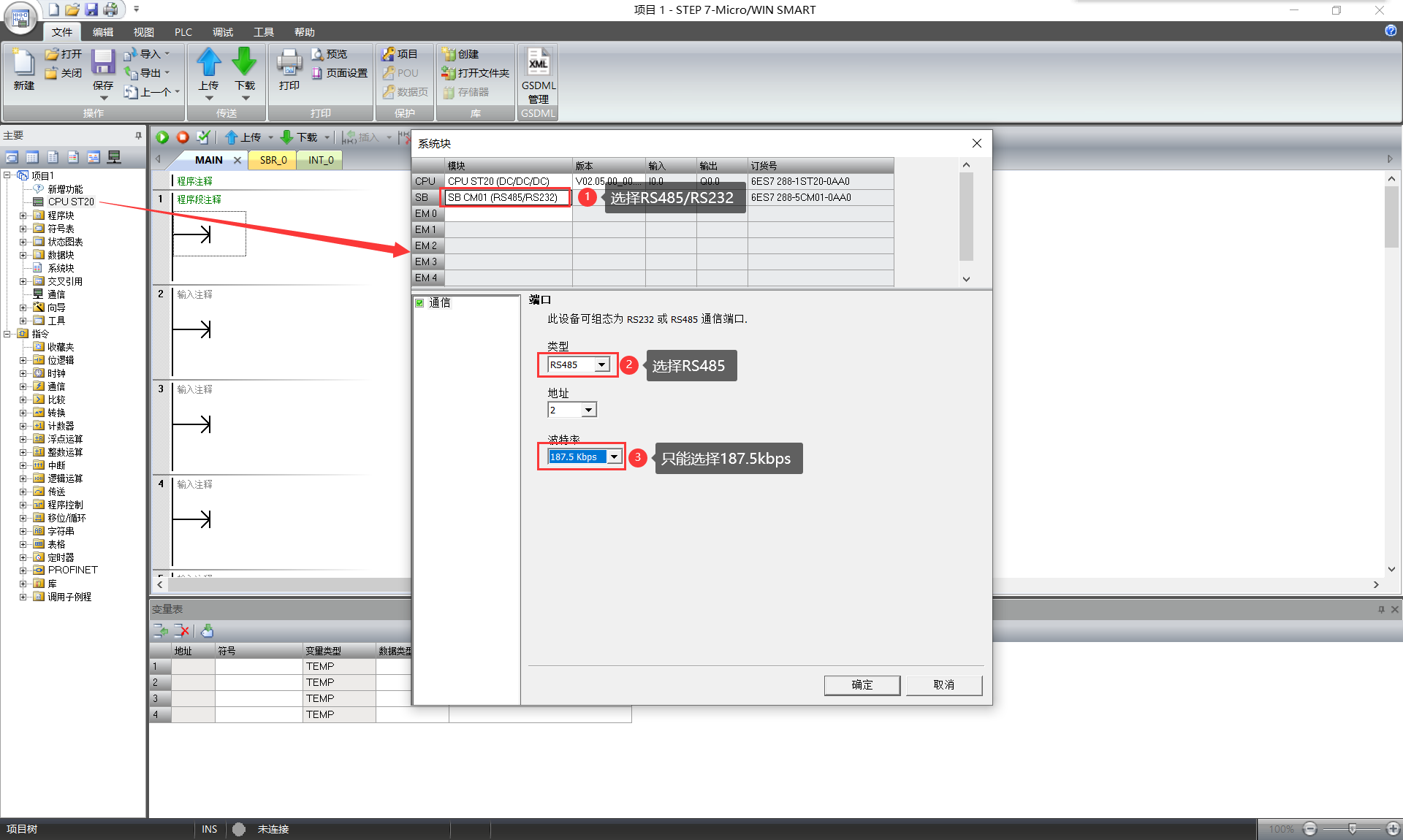The image size is (1403, 840).
Task: Click the CPU ST20 (DC/DC/DC) module cell
Action: [x=508, y=181]
